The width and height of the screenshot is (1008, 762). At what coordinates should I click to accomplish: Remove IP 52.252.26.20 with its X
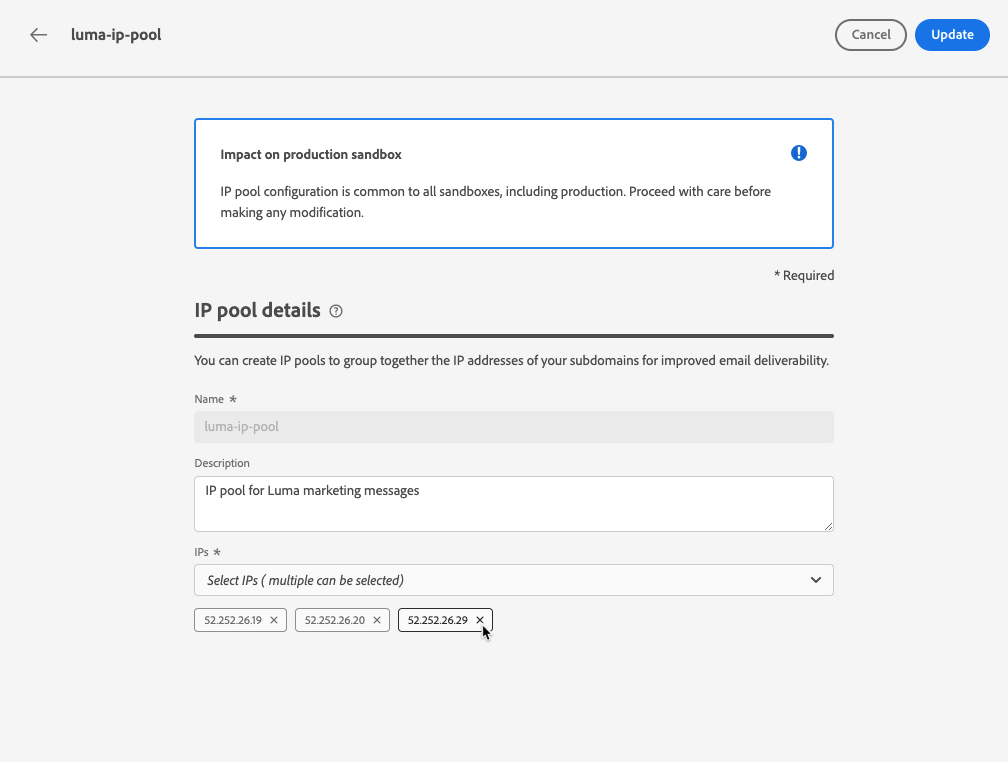pyautogui.click(x=377, y=620)
